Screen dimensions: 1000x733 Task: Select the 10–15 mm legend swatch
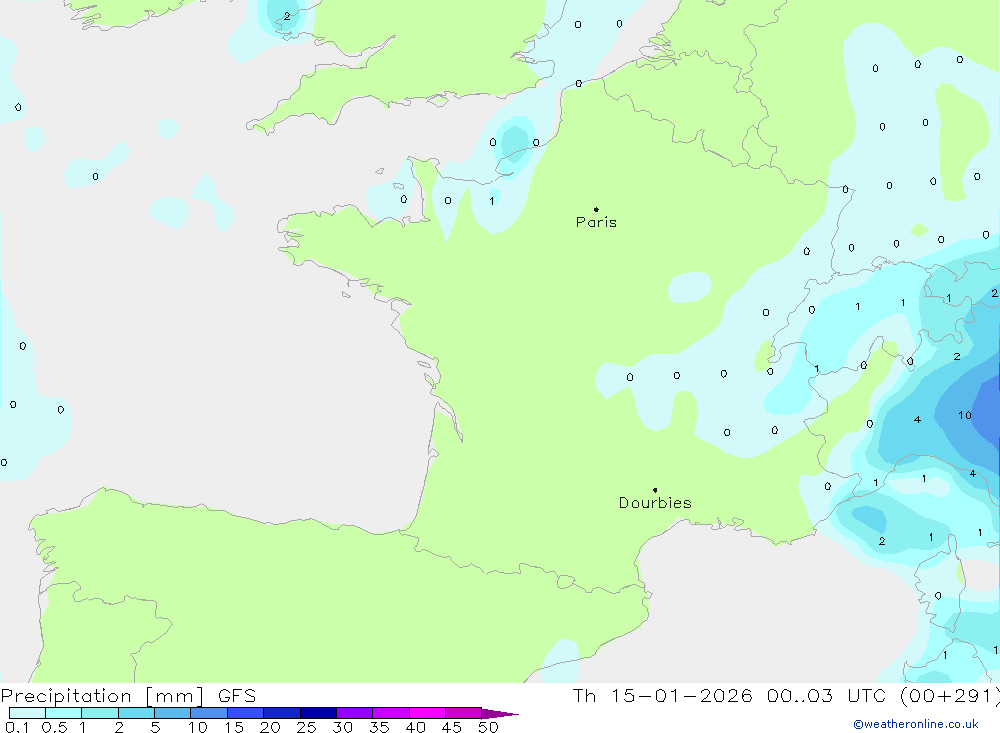(209, 713)
